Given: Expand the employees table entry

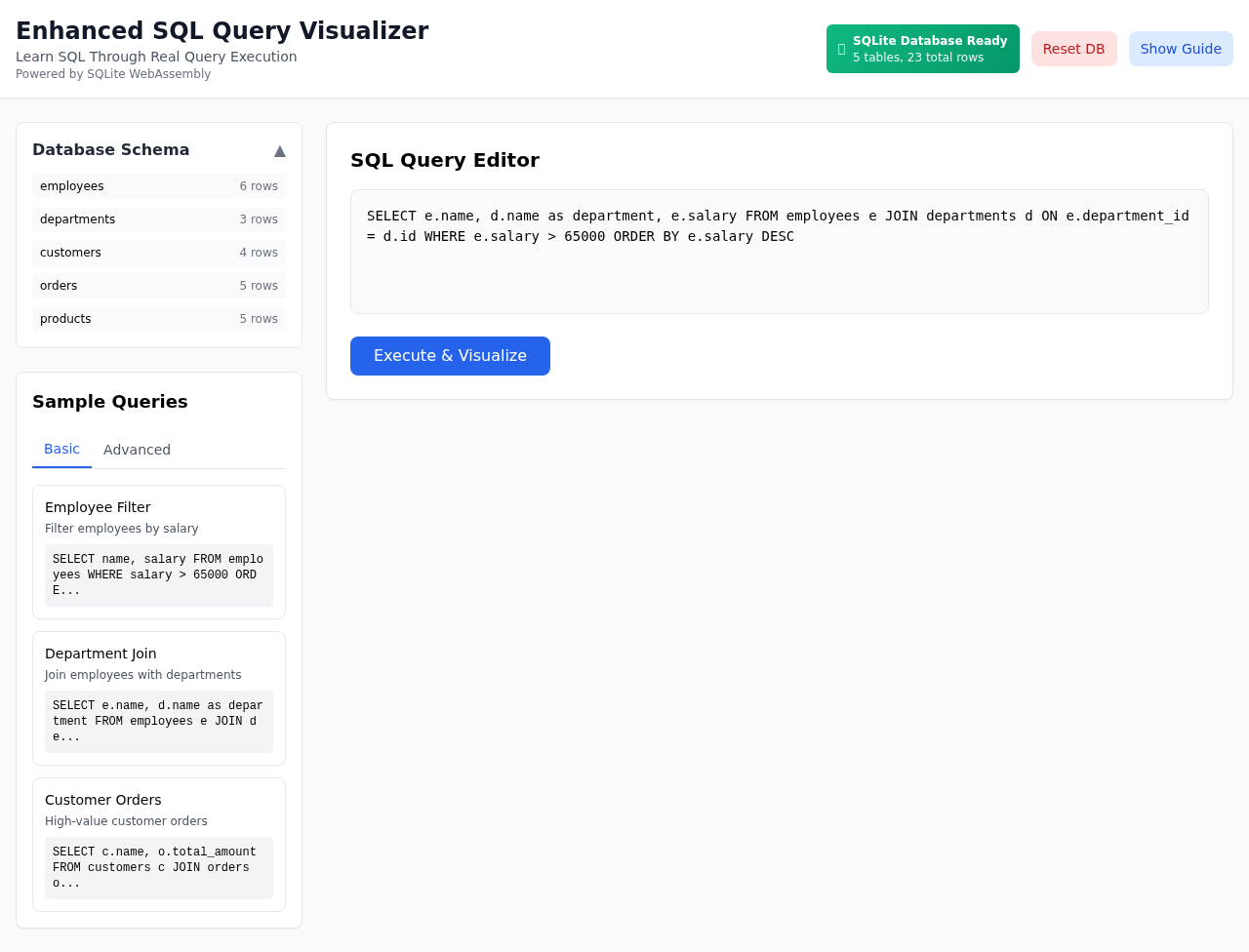Looking at the screenshot, I should (x=158, y=185).
